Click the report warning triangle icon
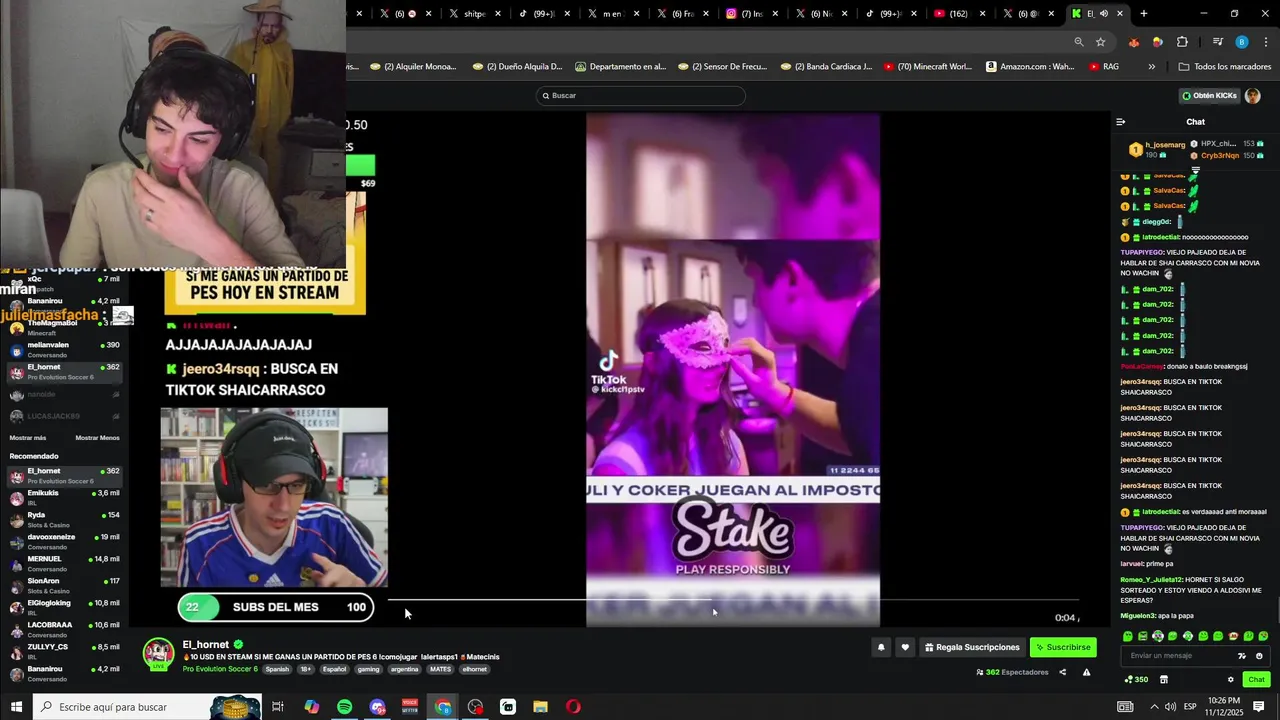Screen dimensions: 1280x720 [1086, 672]
